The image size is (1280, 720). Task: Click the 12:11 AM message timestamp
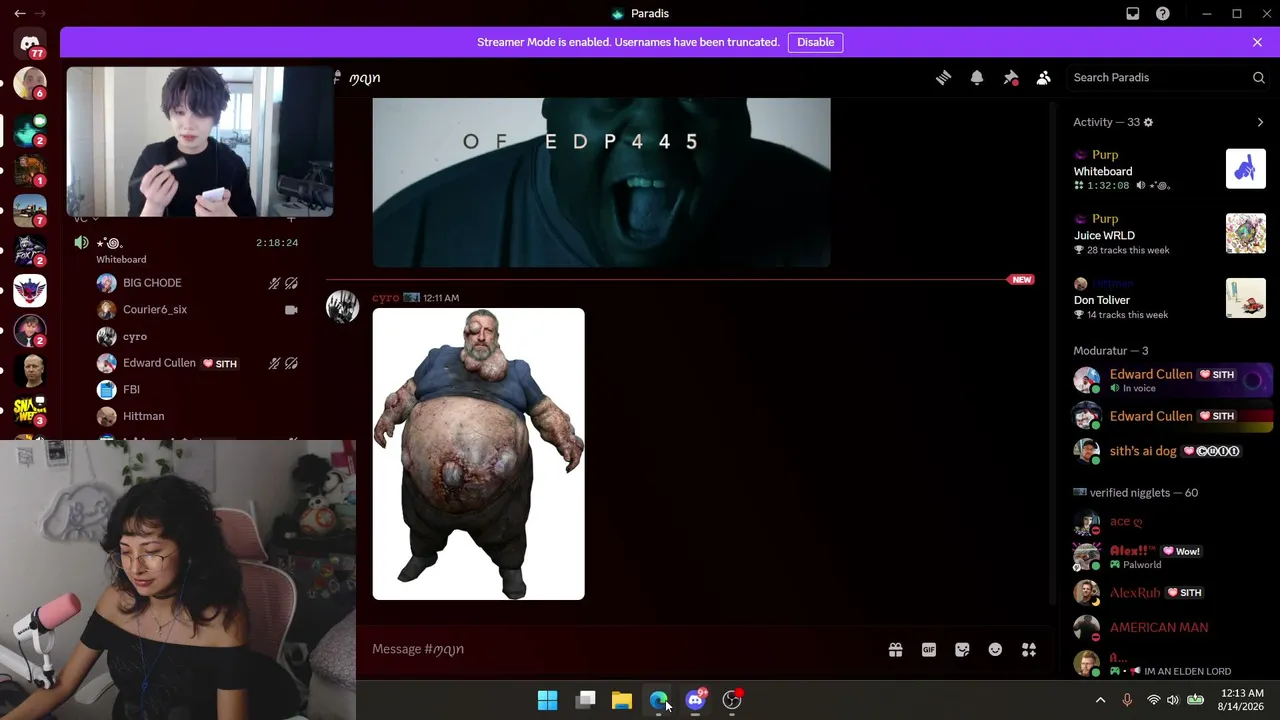click(441, 298)
